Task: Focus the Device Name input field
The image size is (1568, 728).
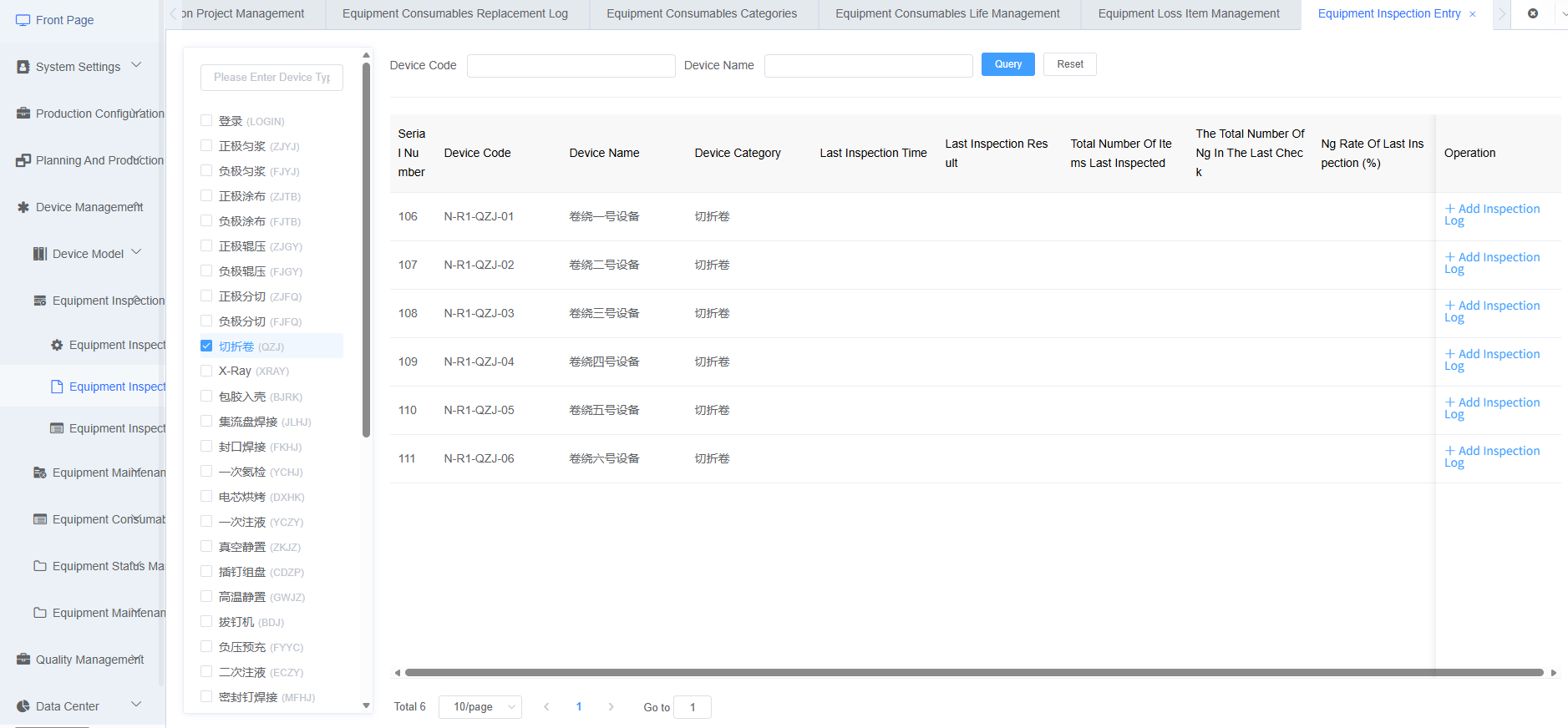Action: 869,66
